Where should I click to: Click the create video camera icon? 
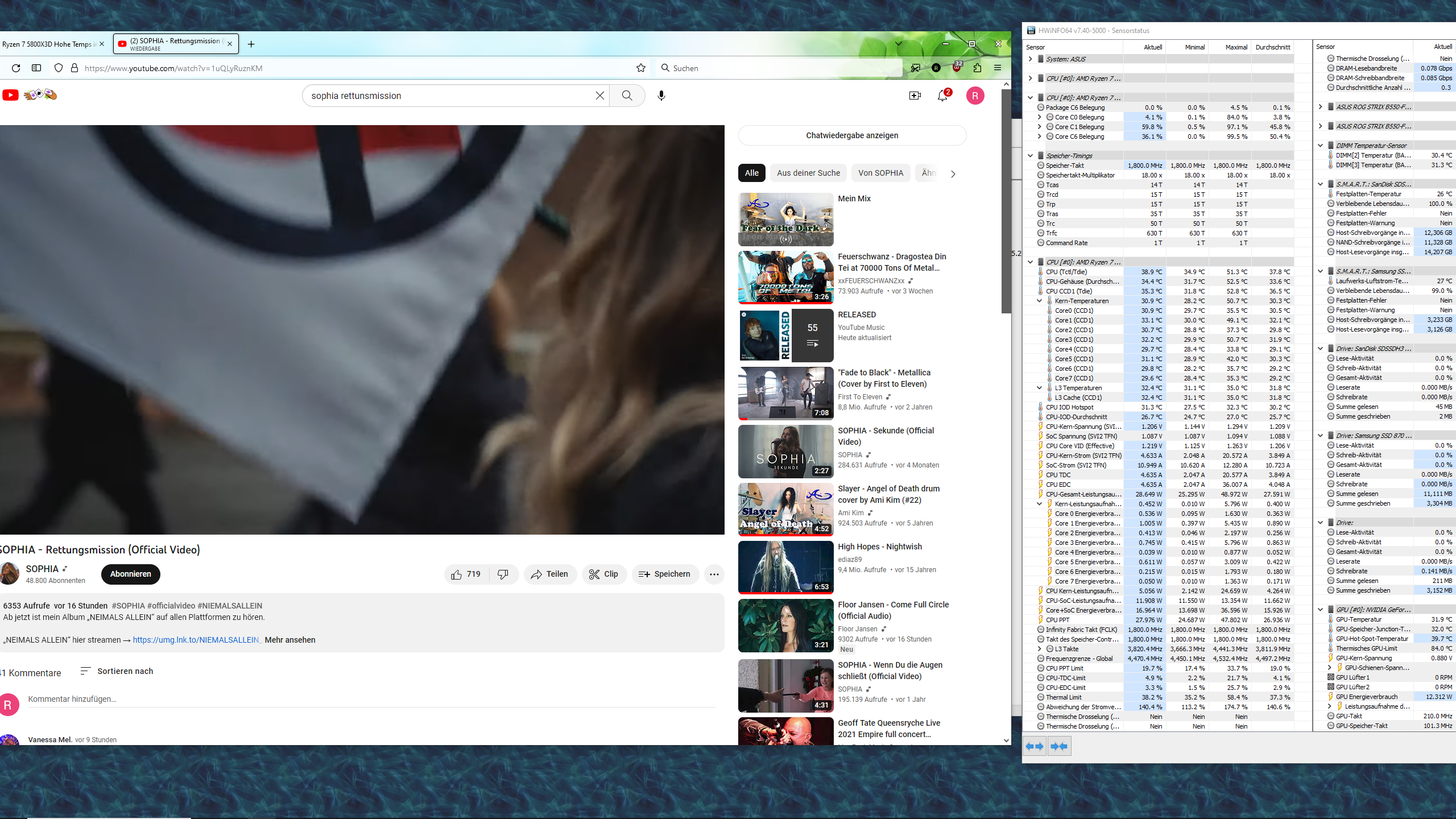coord(915,96)
